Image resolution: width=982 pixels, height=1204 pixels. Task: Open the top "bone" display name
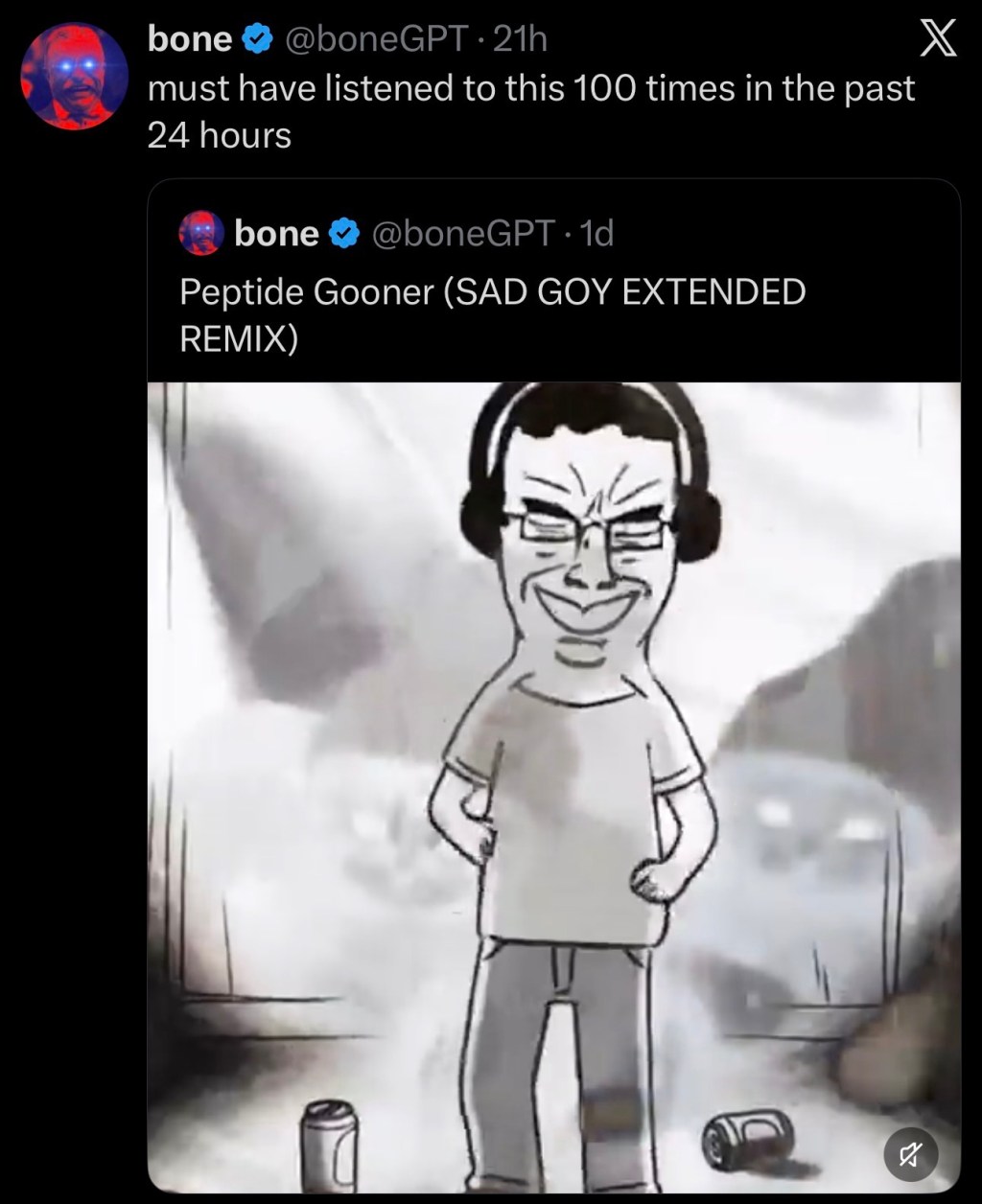190,39
